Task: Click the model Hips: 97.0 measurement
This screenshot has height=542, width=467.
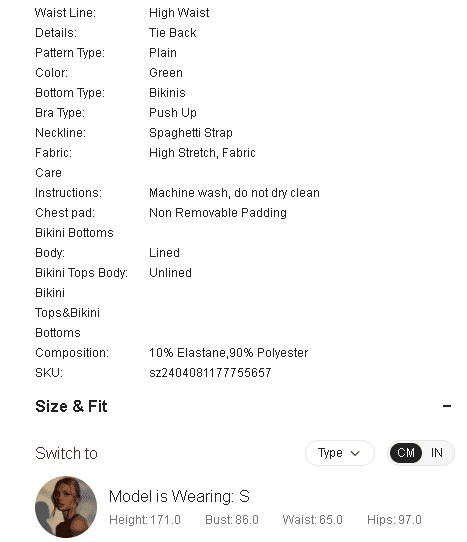Action: 394,520
